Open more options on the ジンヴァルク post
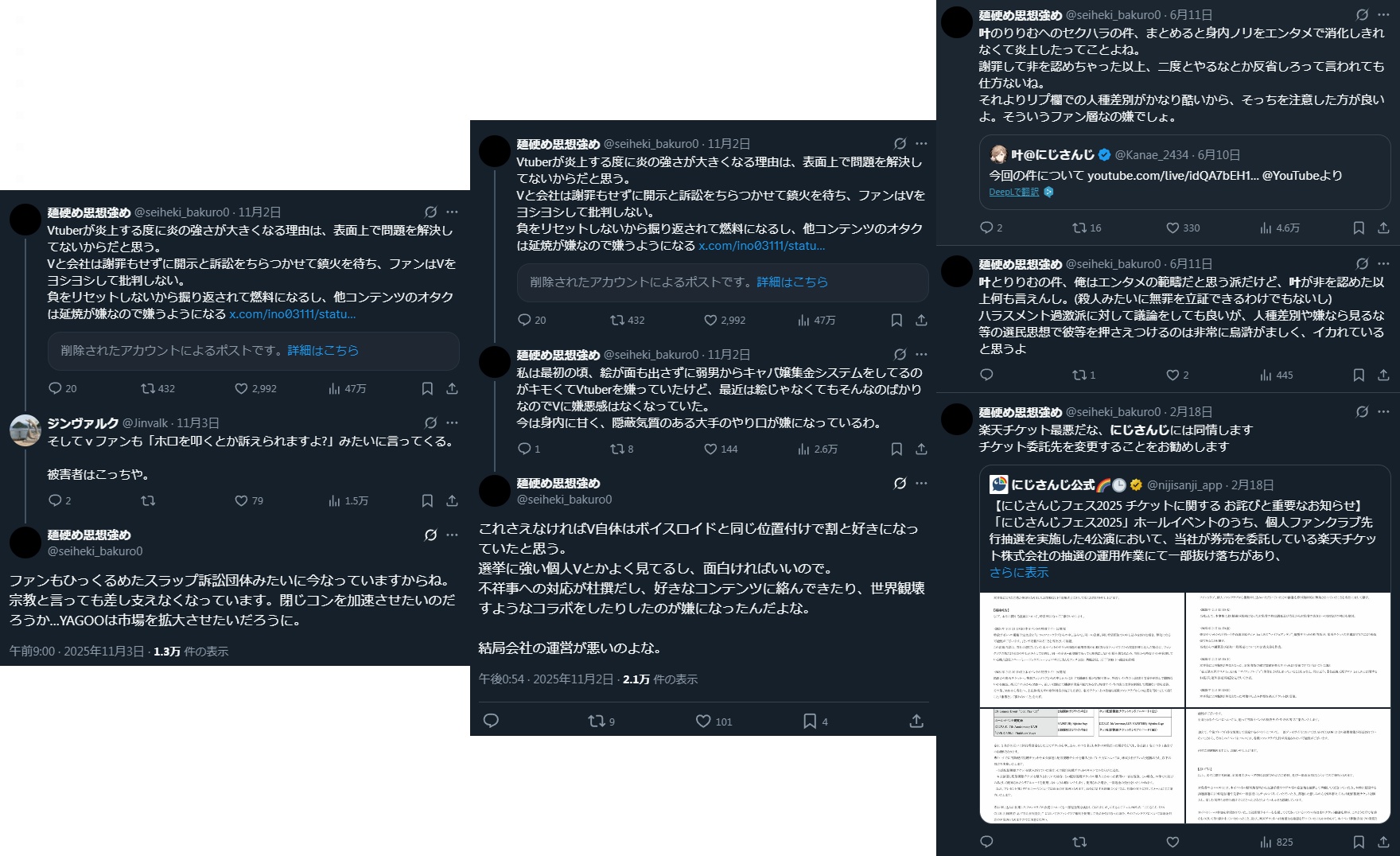 coord(452,422)
